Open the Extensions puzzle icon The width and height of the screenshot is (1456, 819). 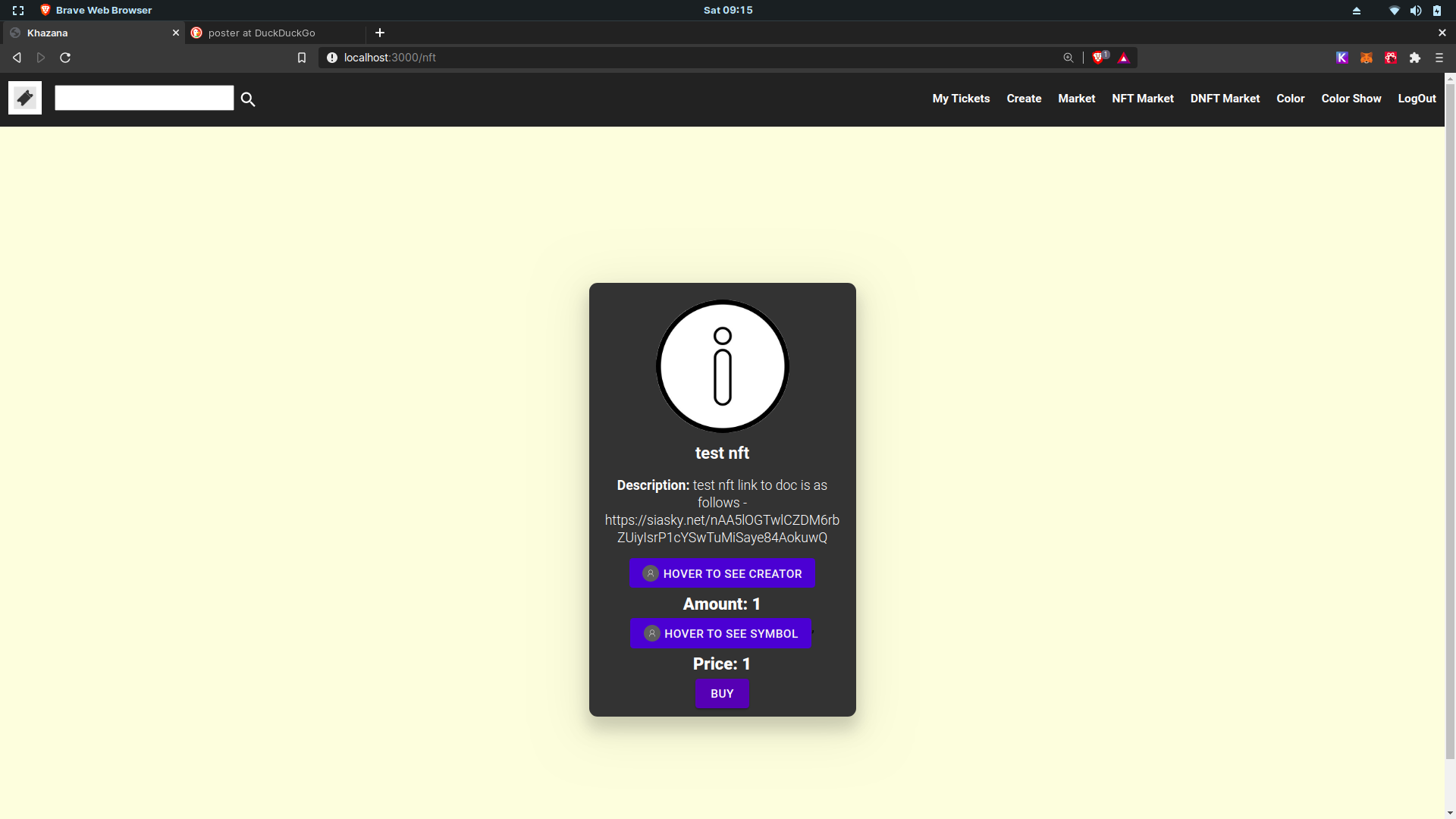click(x=1415, y=58)
